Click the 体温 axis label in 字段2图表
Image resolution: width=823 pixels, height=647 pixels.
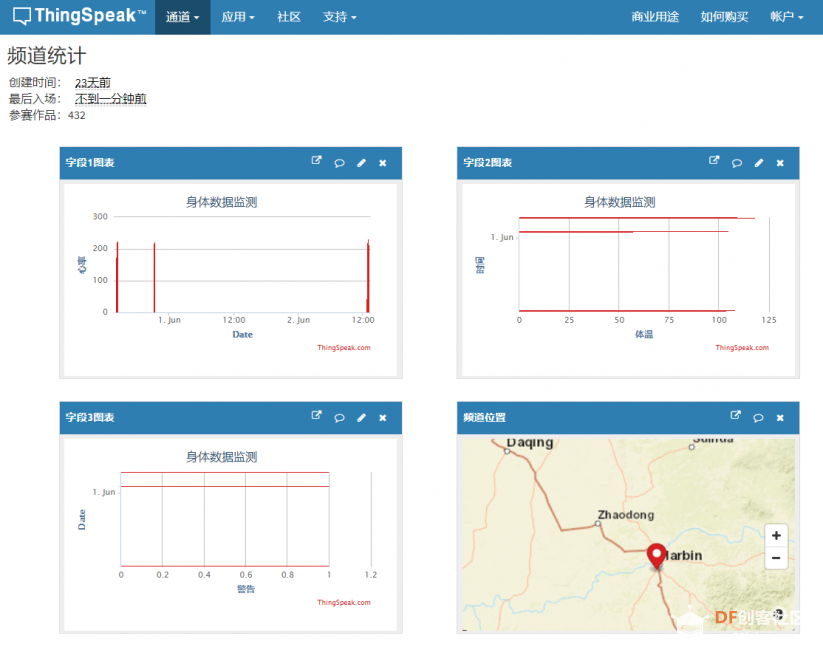644,334
